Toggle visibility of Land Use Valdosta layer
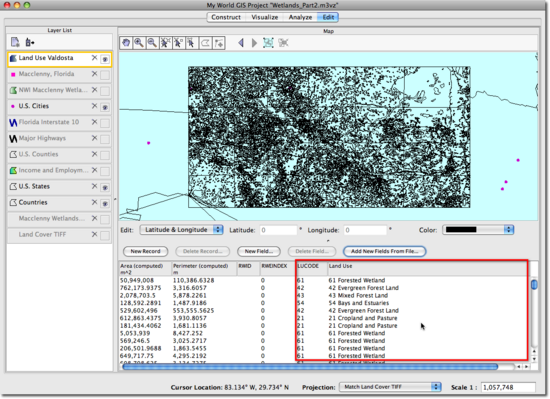 coord(105,59)
